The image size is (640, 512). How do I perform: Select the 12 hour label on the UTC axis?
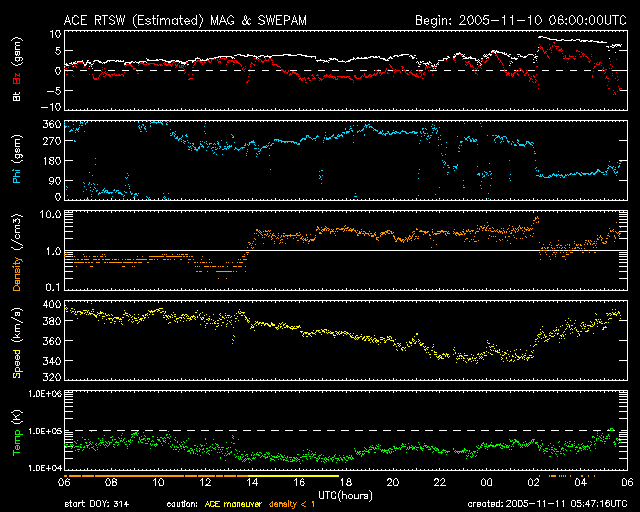tap(205, 483)
